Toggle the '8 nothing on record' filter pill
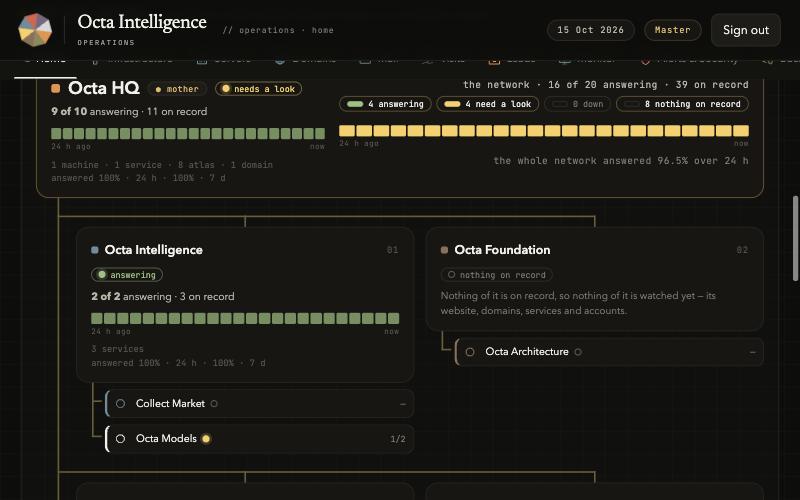Screen dimensions: 800x500 coord(682,104)
